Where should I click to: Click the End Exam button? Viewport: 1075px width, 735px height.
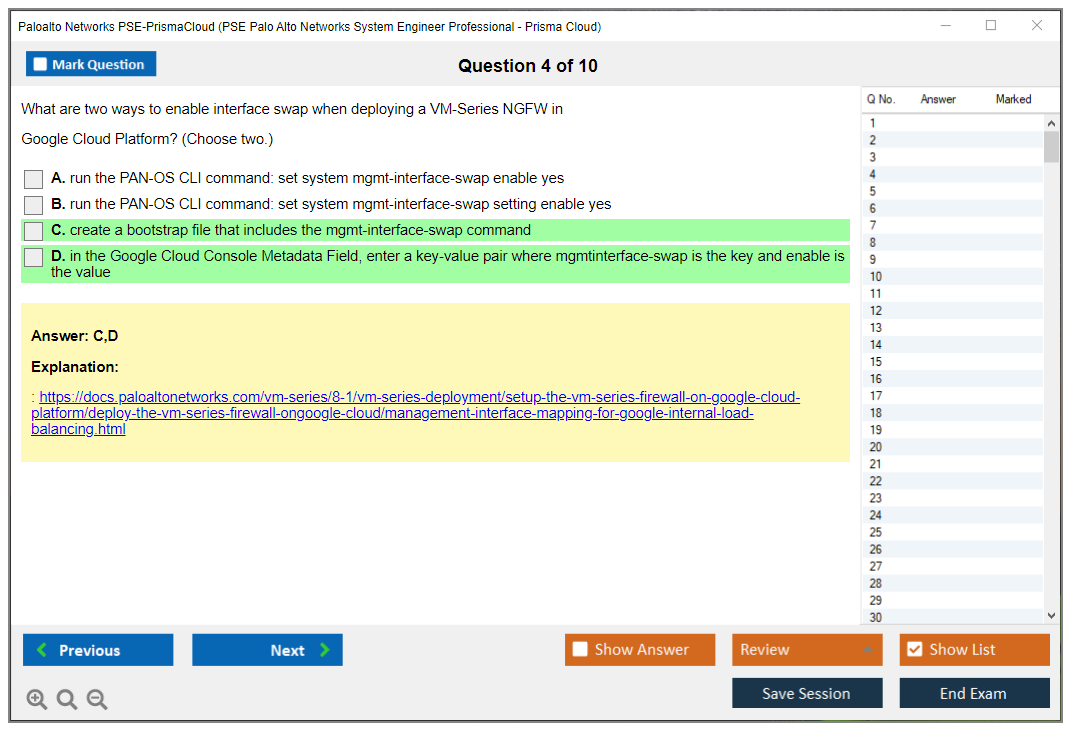pos(973,693)
